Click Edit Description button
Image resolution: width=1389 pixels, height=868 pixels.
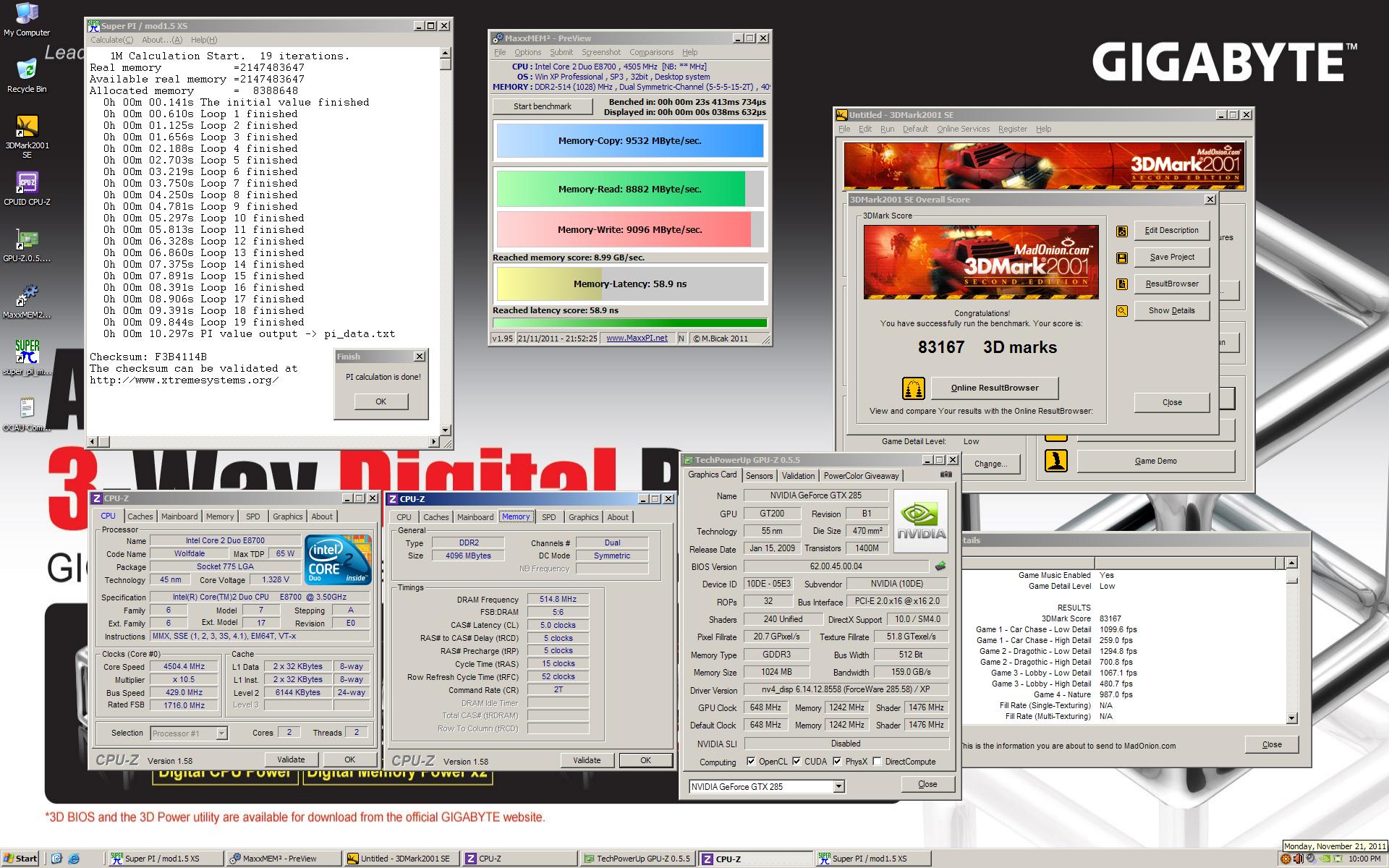1172,230
